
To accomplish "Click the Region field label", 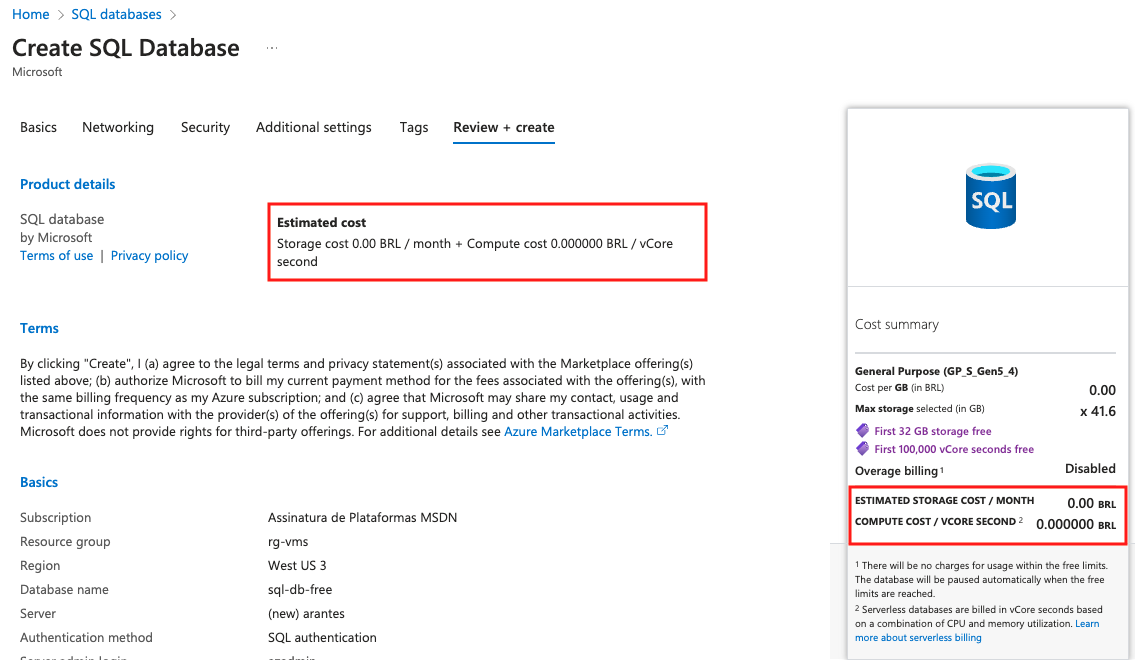I will point(40,565).
